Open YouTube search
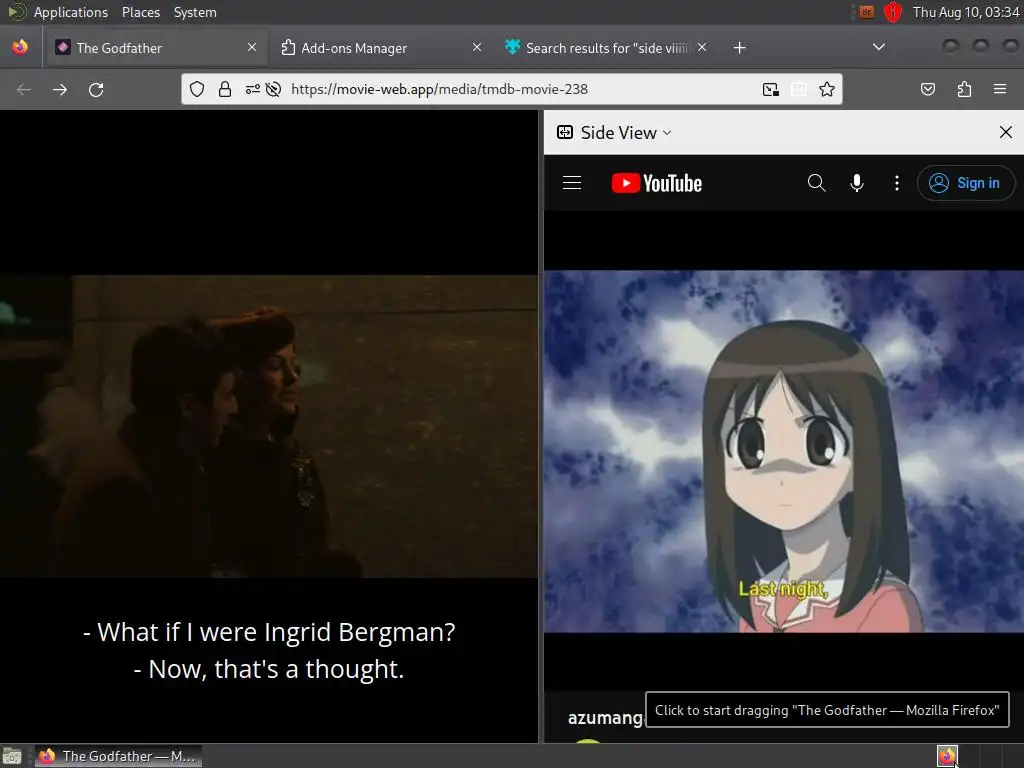This screenshot has width=1024, height=768. tap(816, 183)
